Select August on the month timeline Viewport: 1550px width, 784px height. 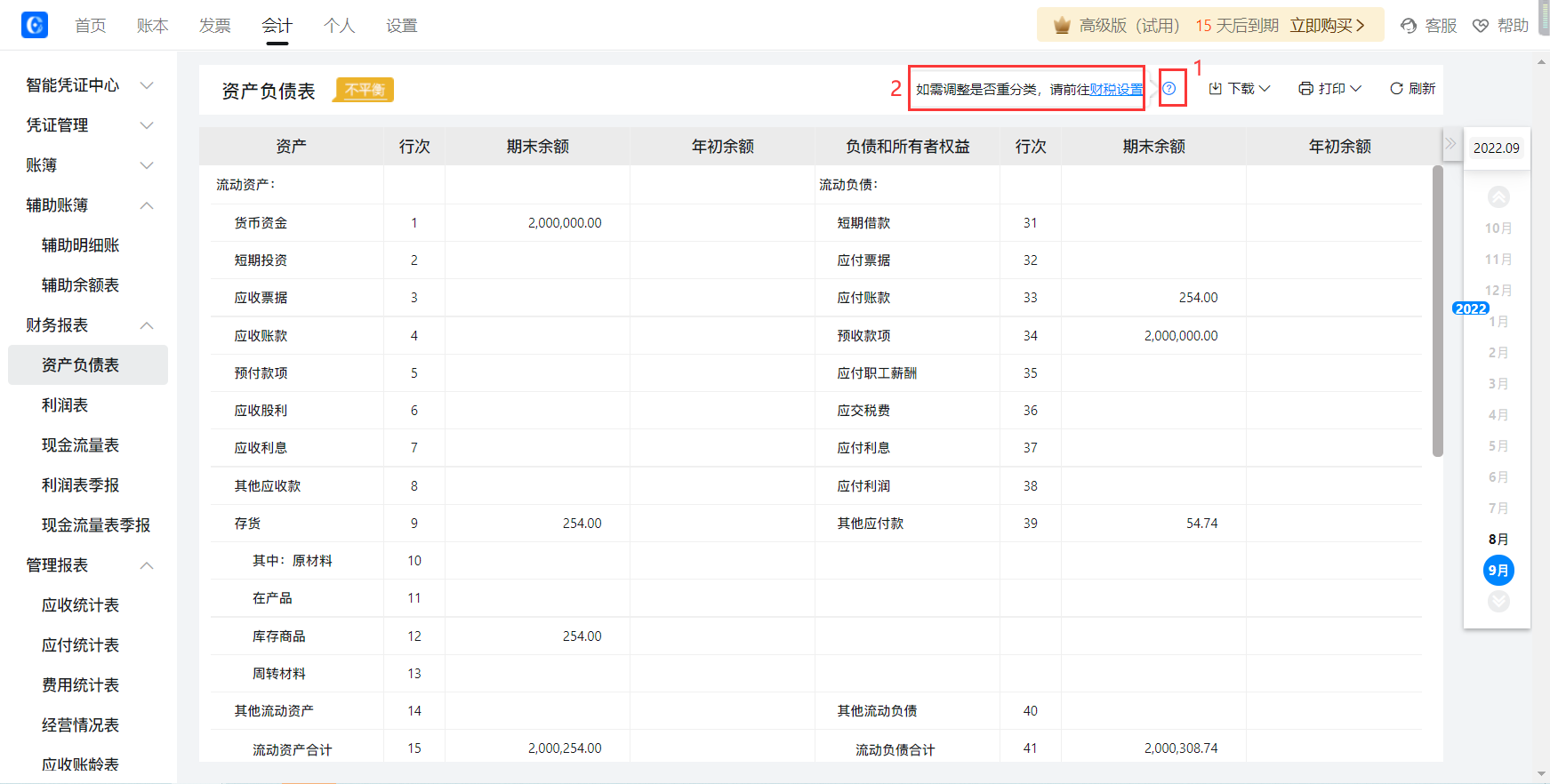[x=1498, y=540]
